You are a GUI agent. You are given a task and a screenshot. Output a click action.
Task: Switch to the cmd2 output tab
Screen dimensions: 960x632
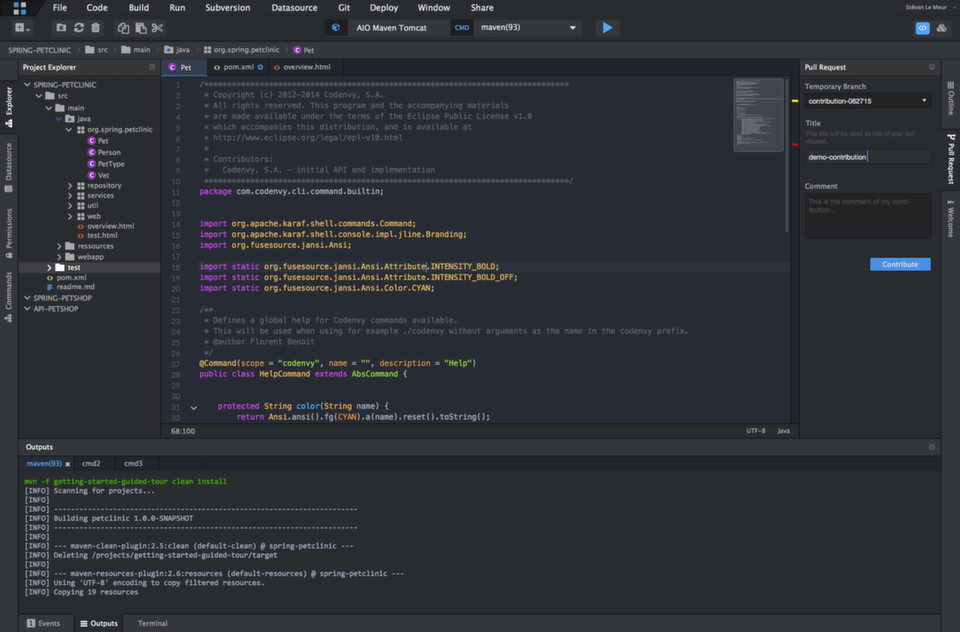pyautogui.click(x=91, y=464)
